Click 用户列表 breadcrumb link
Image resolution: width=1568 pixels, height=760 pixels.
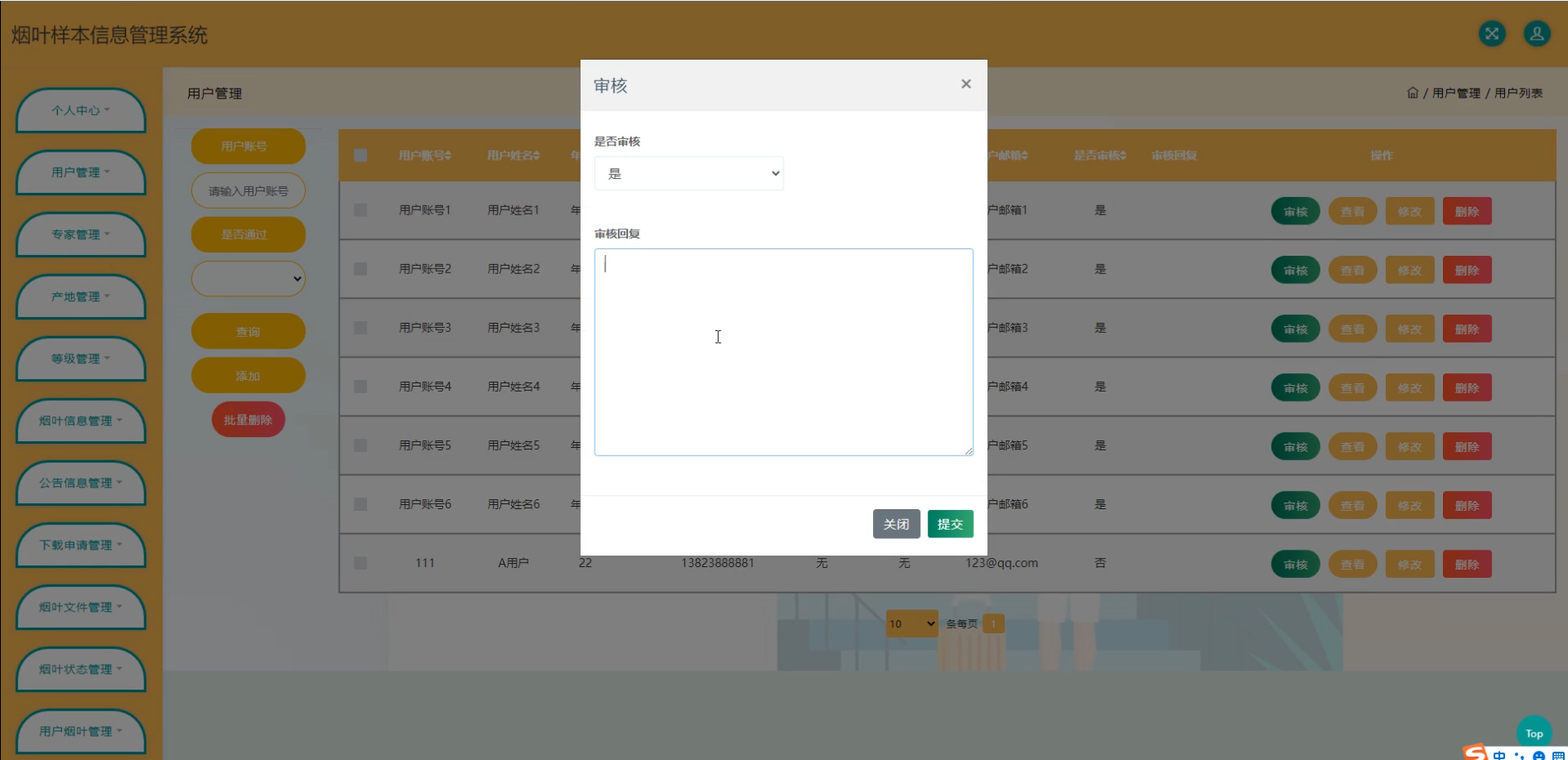coord(1518,93)
